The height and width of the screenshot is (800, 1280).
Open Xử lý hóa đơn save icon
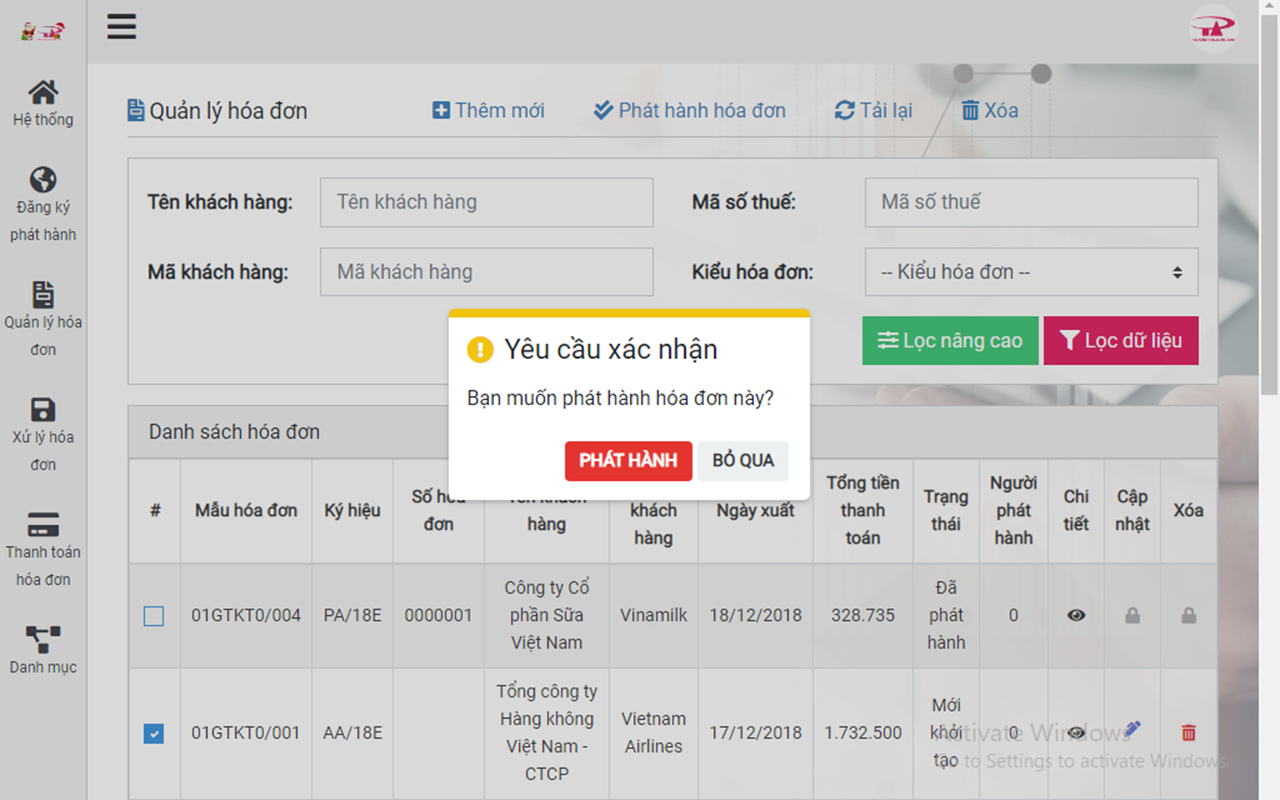click(x=43, y=410)
